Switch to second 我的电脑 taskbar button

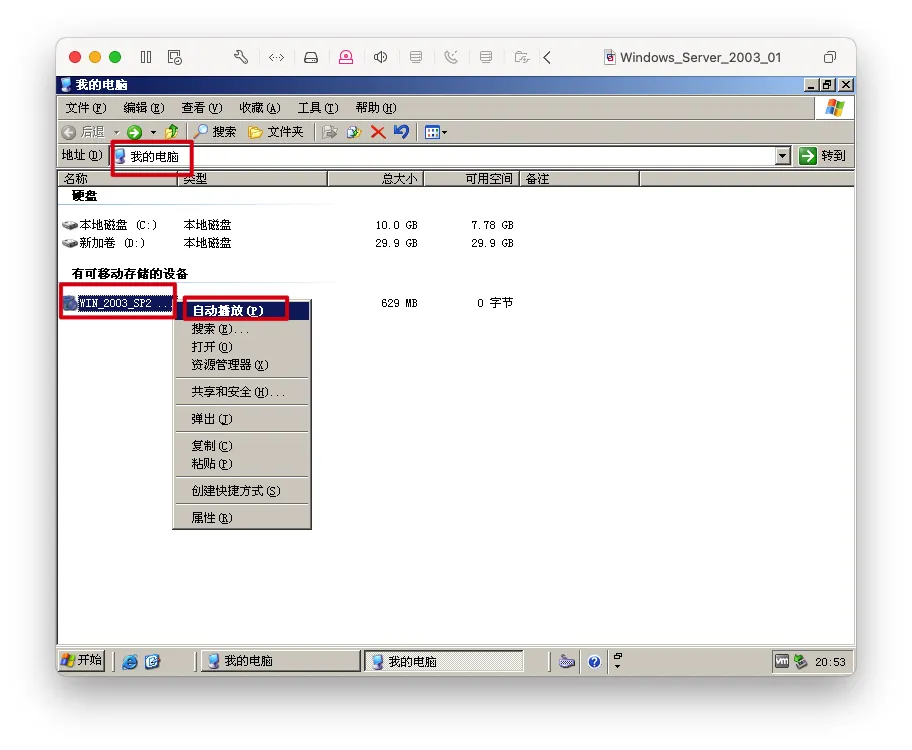tap(444, 662)
